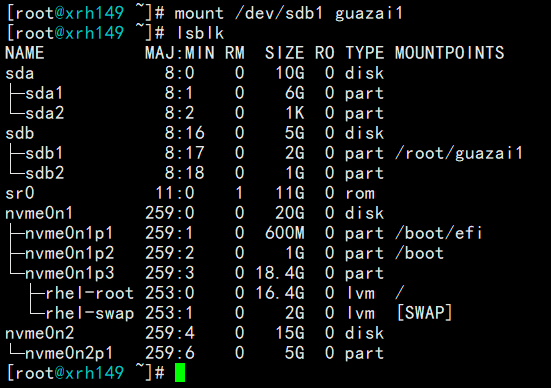This screenshot has width=551, height=388.
Task: Click the '11:0' device number
Action: pos(175,193)
